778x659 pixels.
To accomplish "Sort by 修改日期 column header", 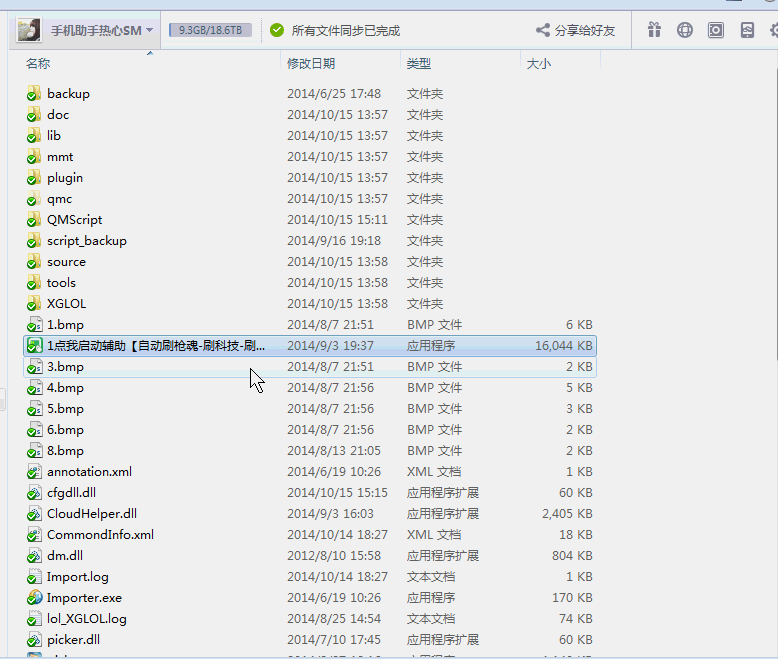I will point(311,64).
